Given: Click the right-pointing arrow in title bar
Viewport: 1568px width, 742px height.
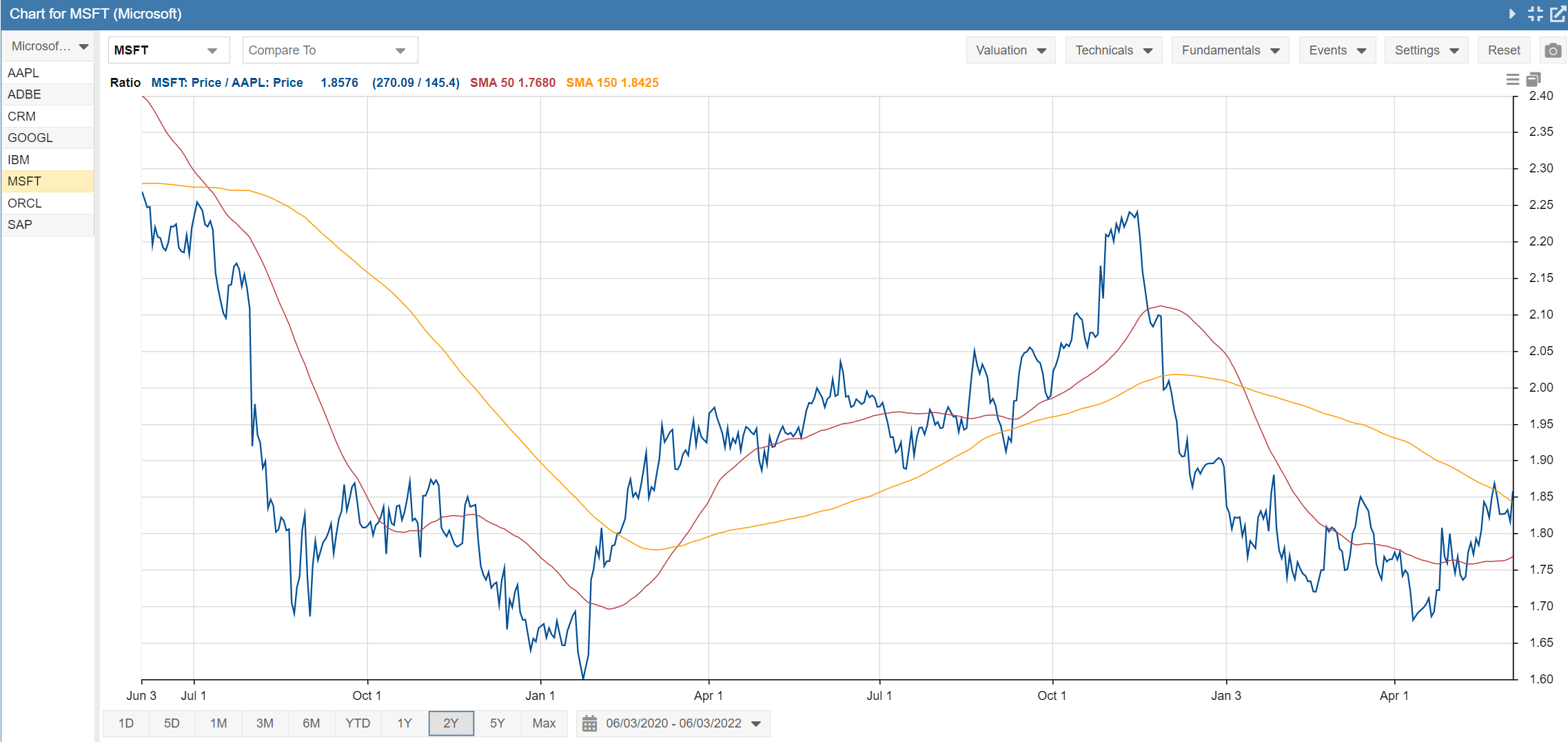Looking at the screenshot, I should 1511,14.
